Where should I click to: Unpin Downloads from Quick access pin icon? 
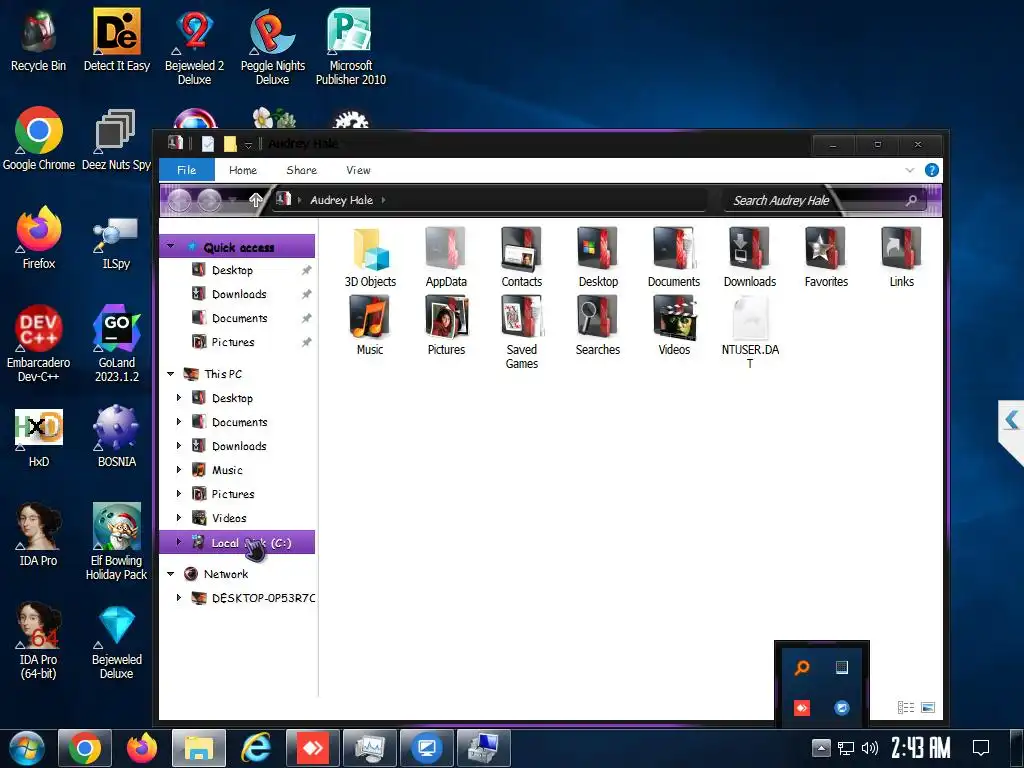point(306,295)
